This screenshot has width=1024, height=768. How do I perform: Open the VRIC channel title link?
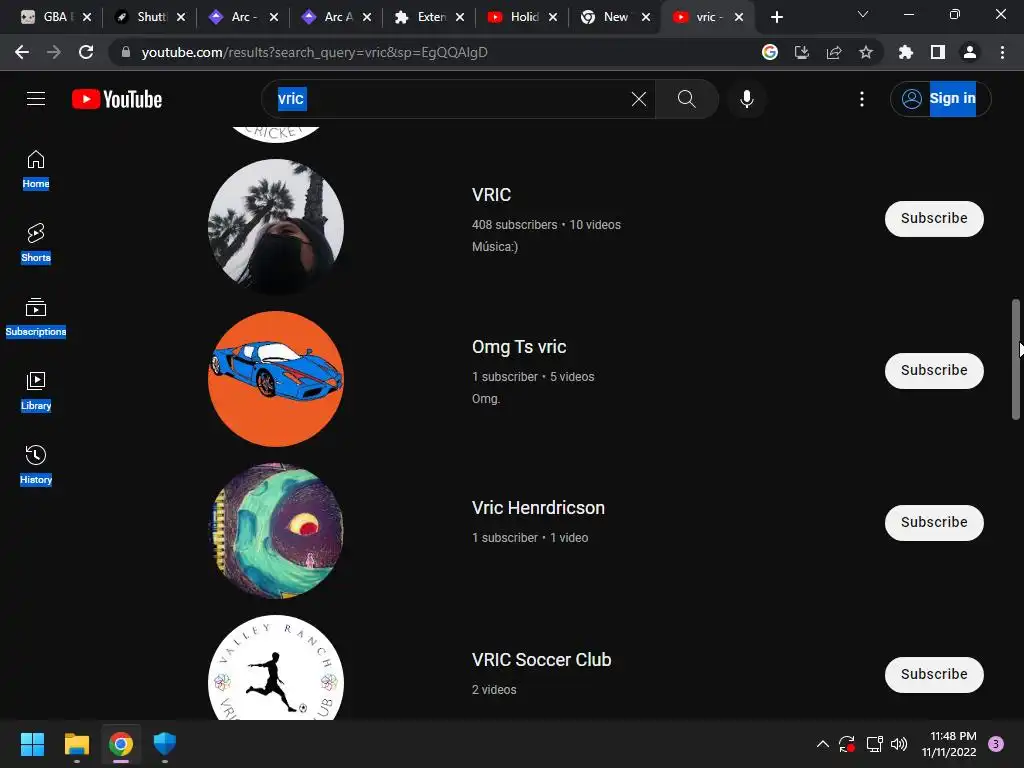click(x=491, y=195)
